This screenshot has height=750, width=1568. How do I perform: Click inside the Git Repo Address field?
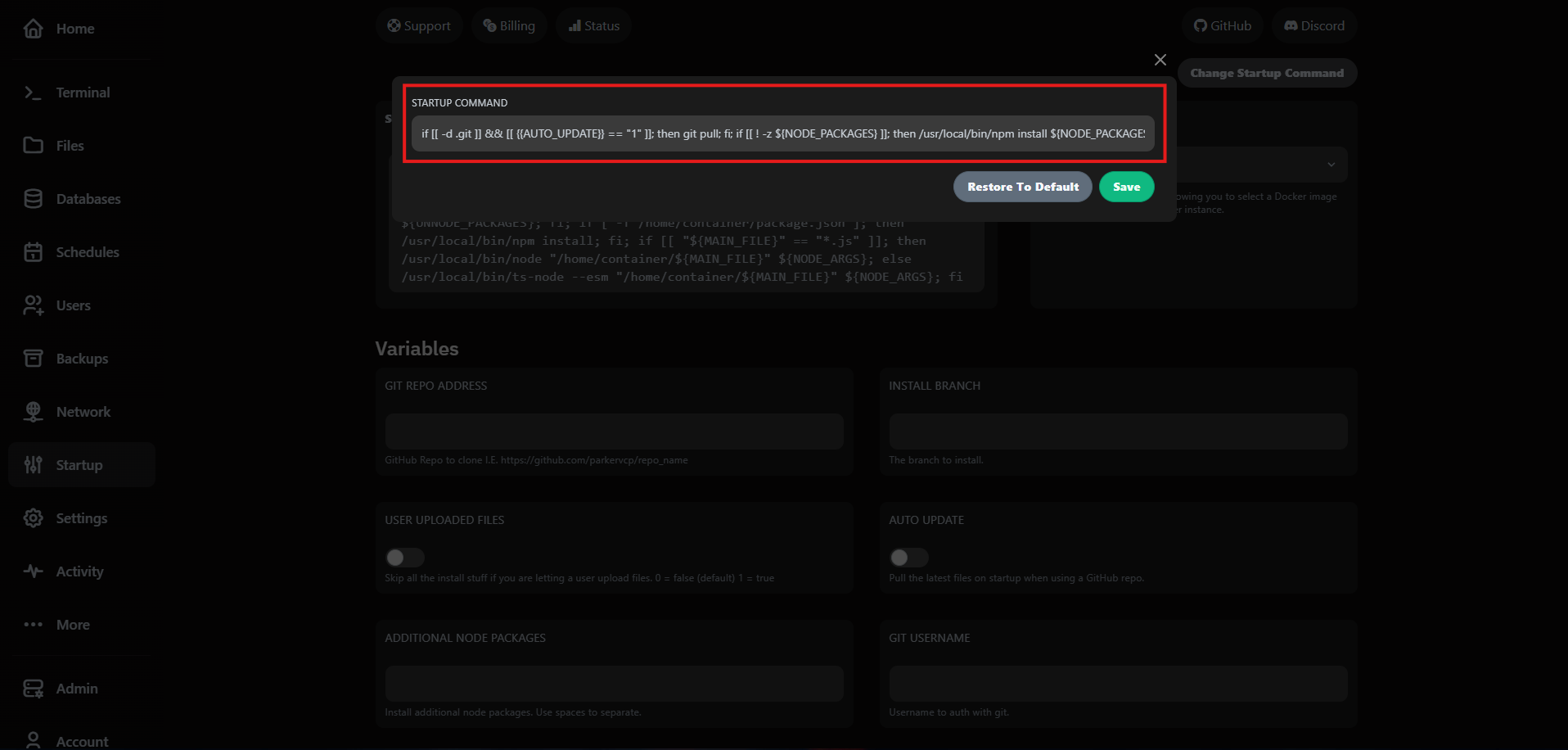tap(614, 431)
